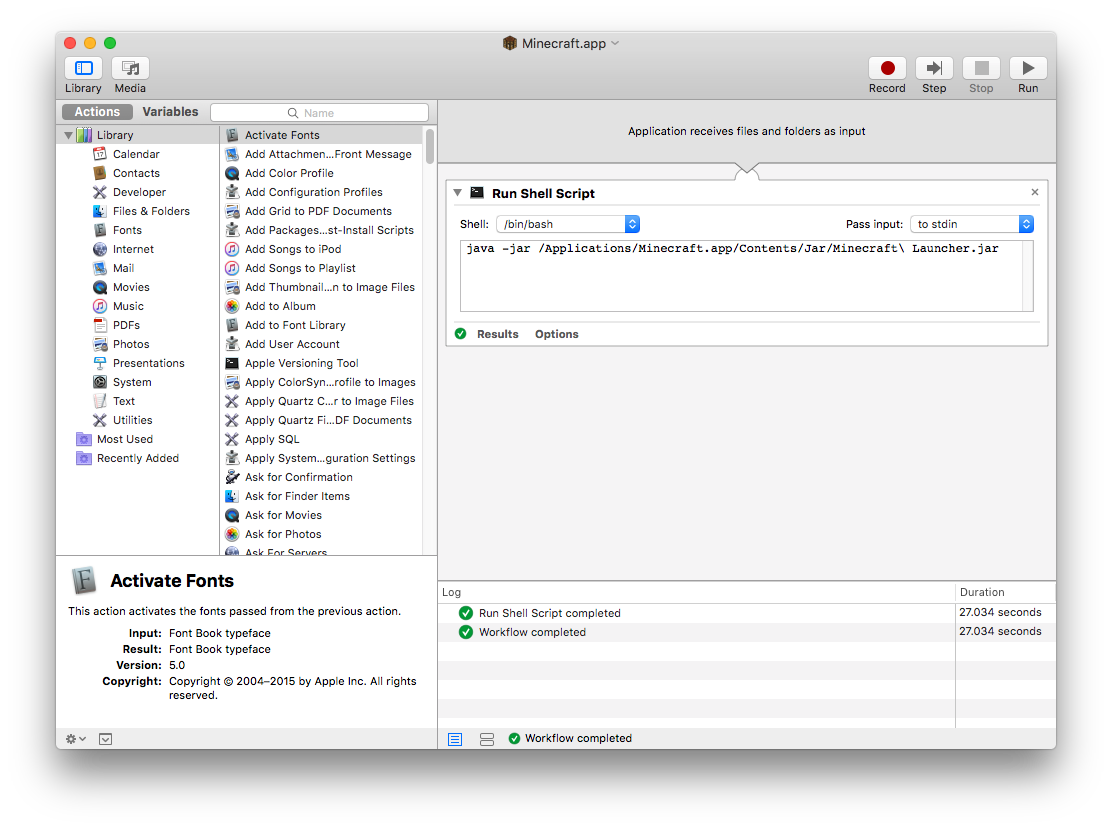Open the Pass input dropdown

(972, 224)
